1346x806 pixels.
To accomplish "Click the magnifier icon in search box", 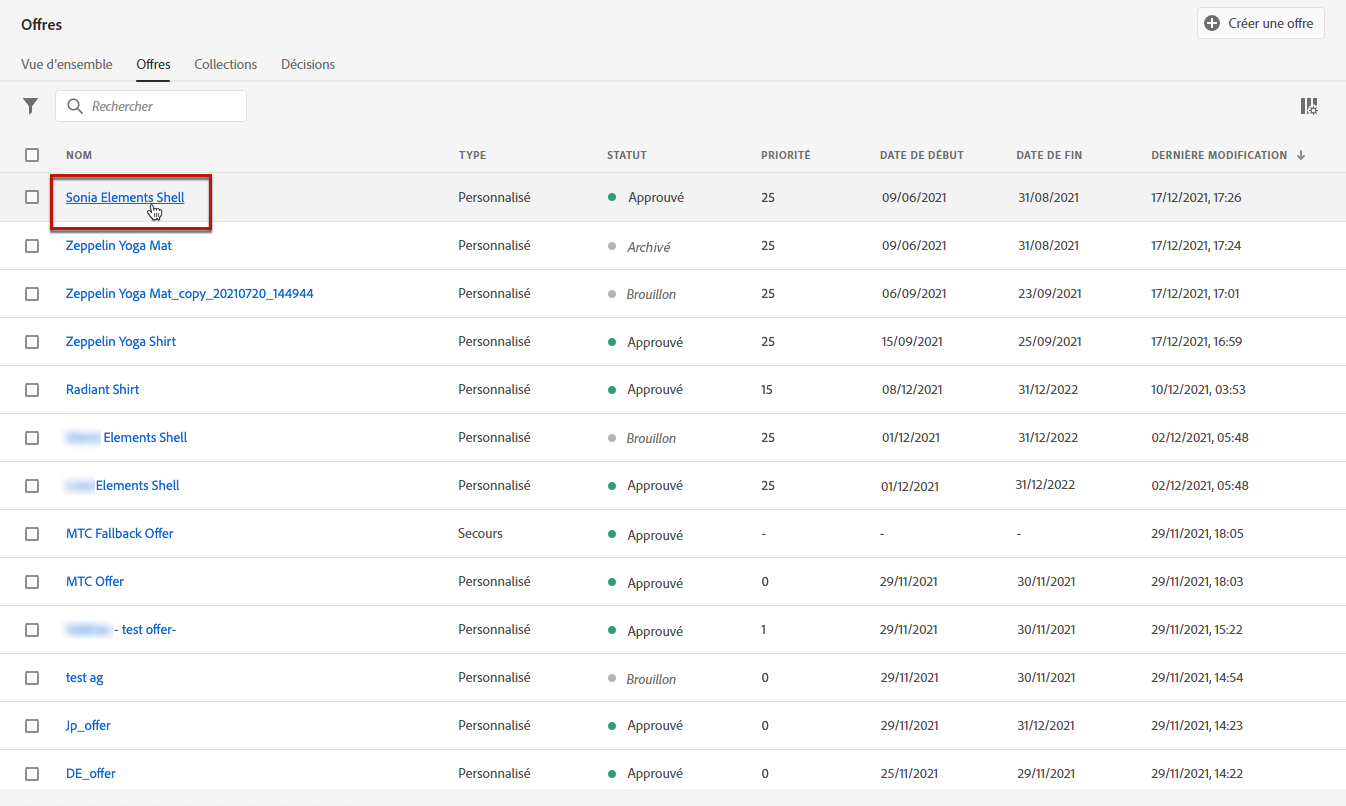I will (74, 106).
